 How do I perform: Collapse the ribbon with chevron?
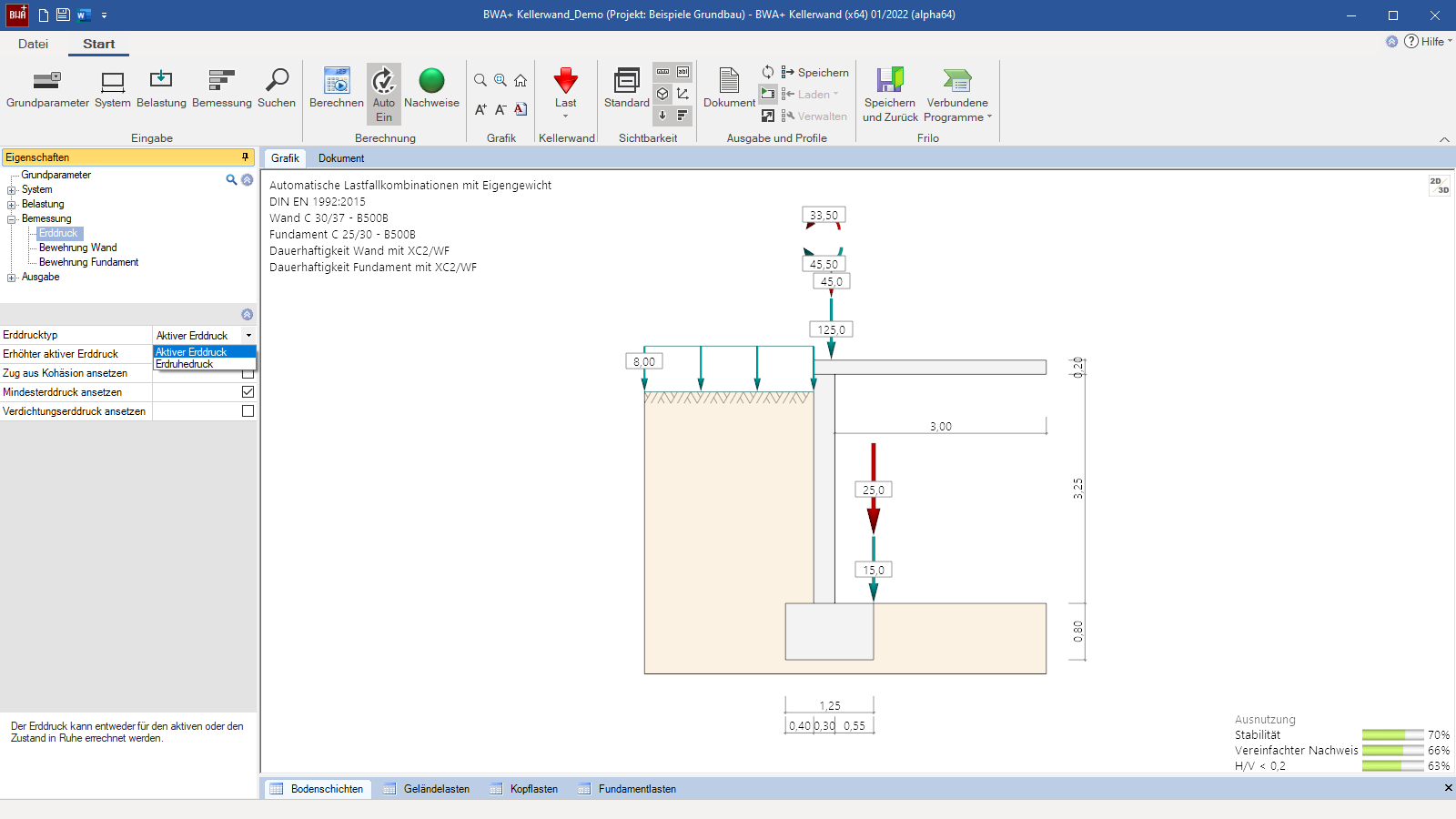pyautogui.click(x=1444, y=139)
